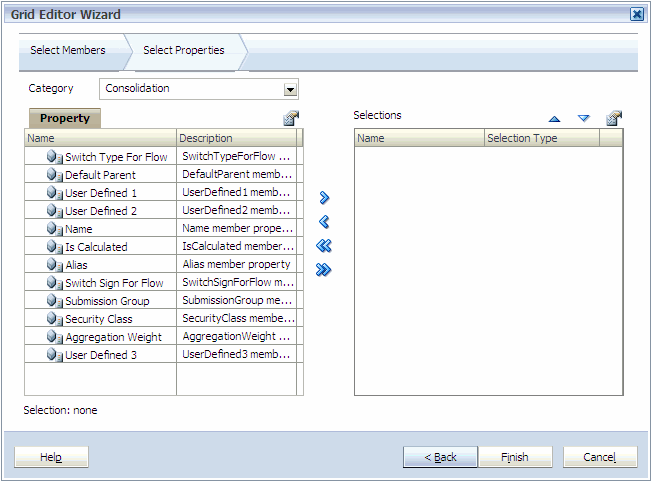This screenshot has height=481, width=651.
Task: Click Selection Type column header
Action: coord(542,138)
